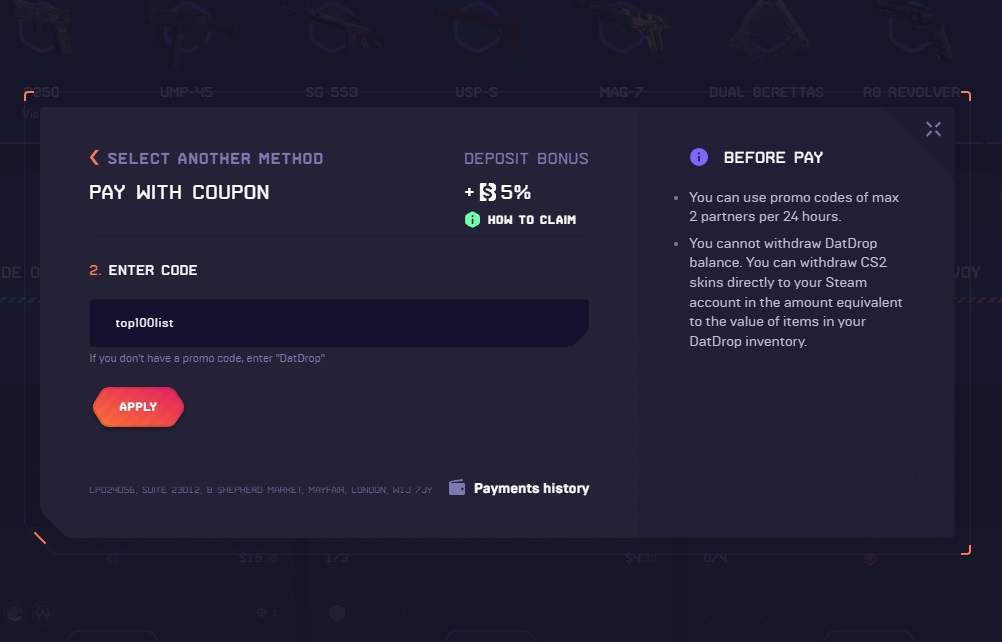This screenshot has height=642, width=1002.
Task: Dismiss the coupon dialog with the X icon
Action: tap(933, 128)
